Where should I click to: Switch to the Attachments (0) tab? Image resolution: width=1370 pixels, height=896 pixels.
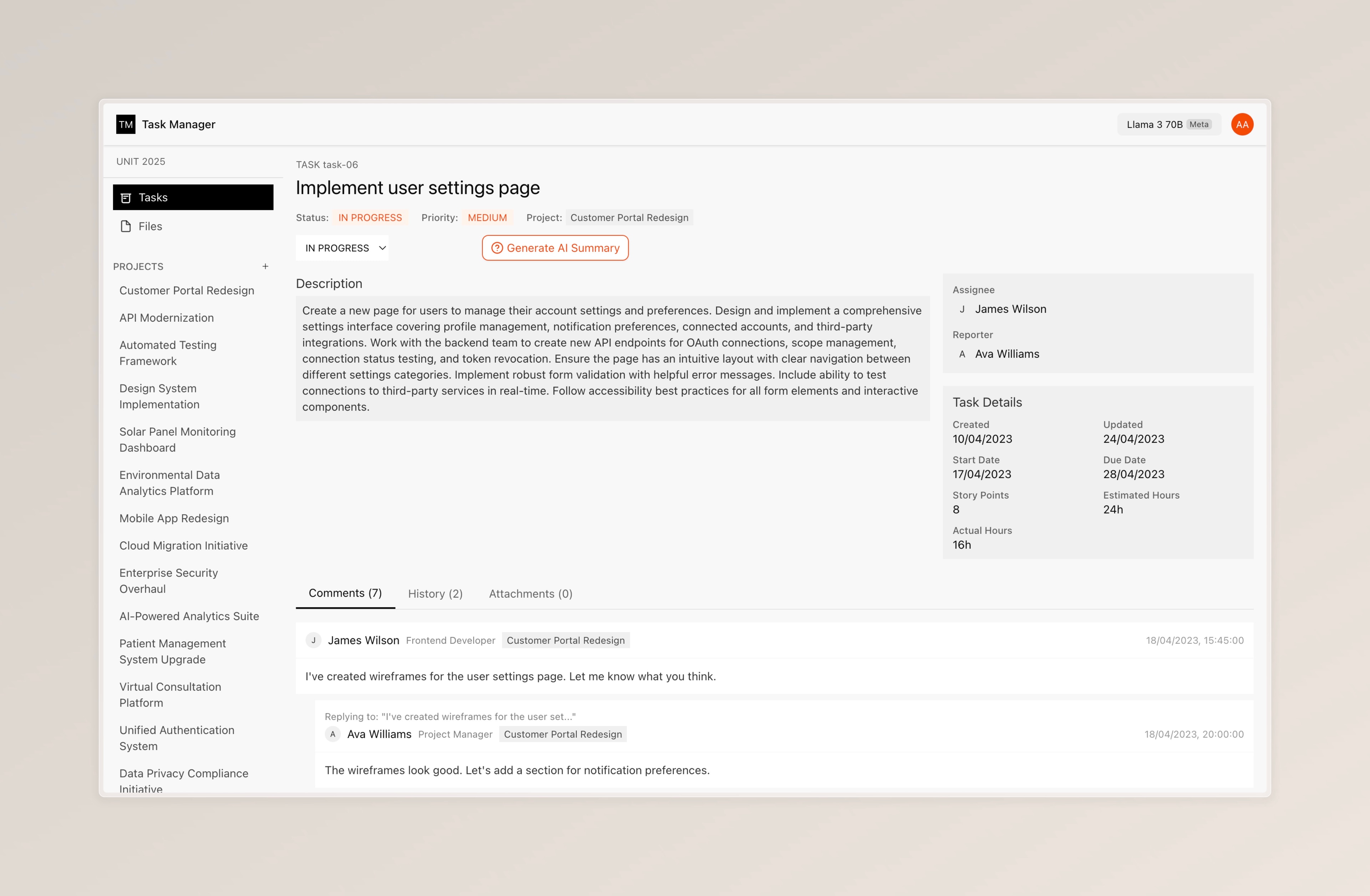pos(530,594)
